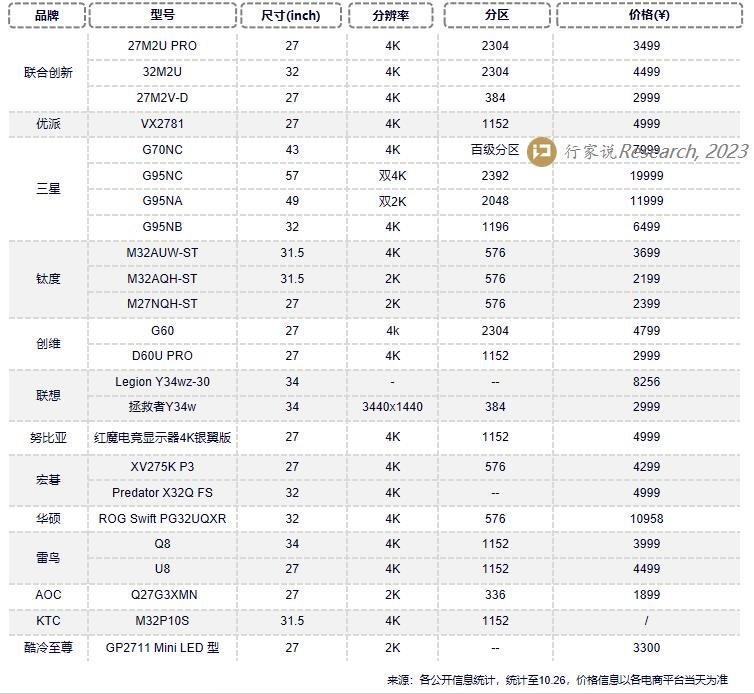Select the XV275K P3 model cell
Screen dimensions: 754x694
[163, 467]
